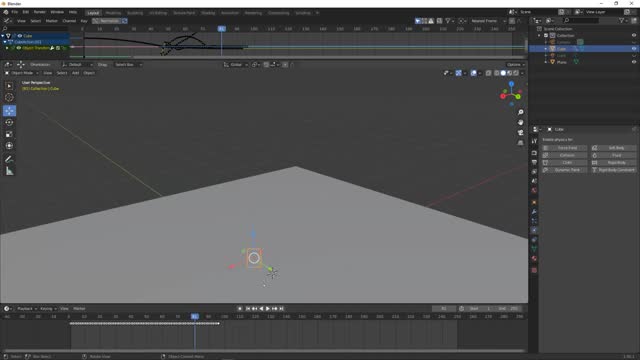Play the animation in reverse

pyautogui.click(x=261, y=309)
